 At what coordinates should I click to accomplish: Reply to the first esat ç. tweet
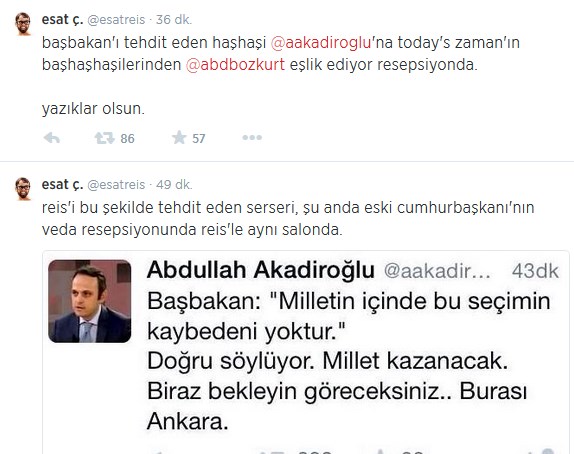[x=52, y=138]
